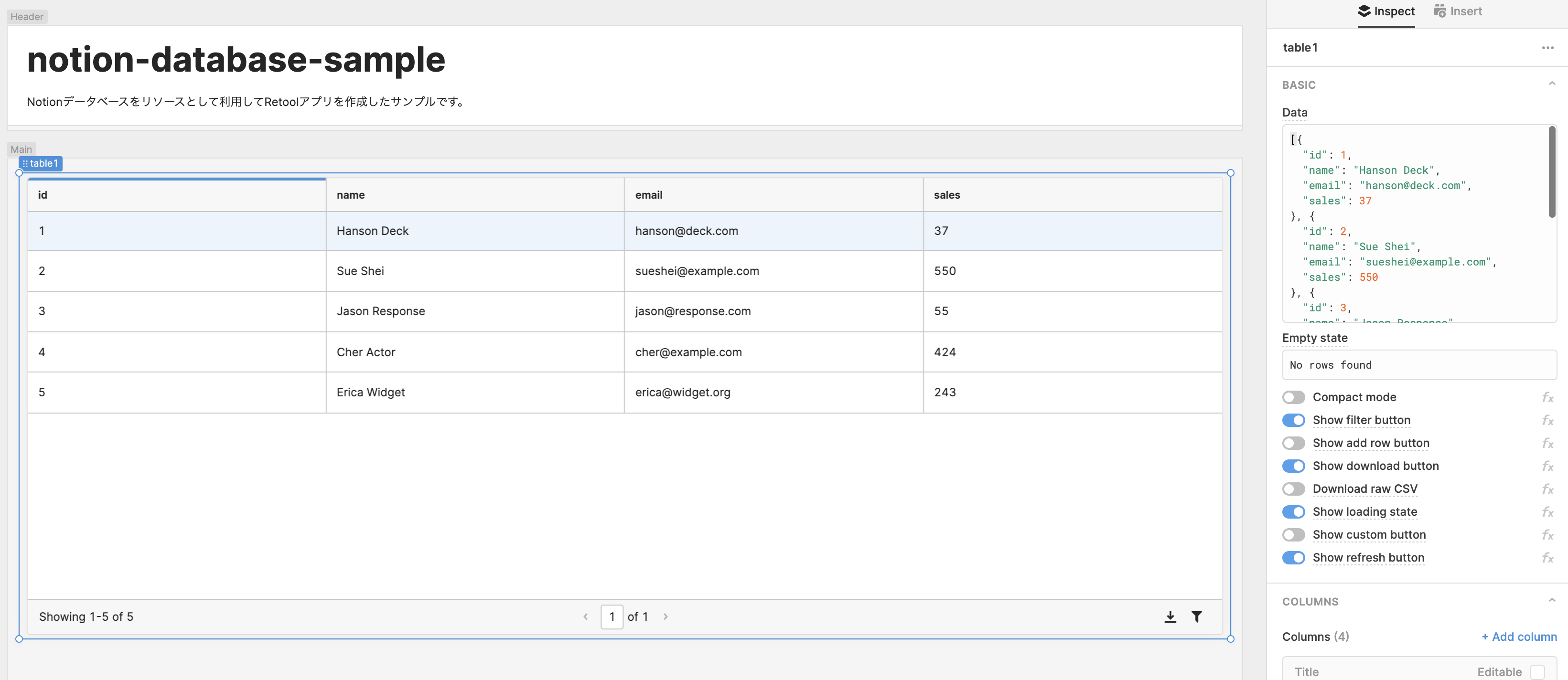Click the fx icon beside Show custom button
Image resolution: width=1568 pixels, height=680 pixels.
click(1547, 535)
